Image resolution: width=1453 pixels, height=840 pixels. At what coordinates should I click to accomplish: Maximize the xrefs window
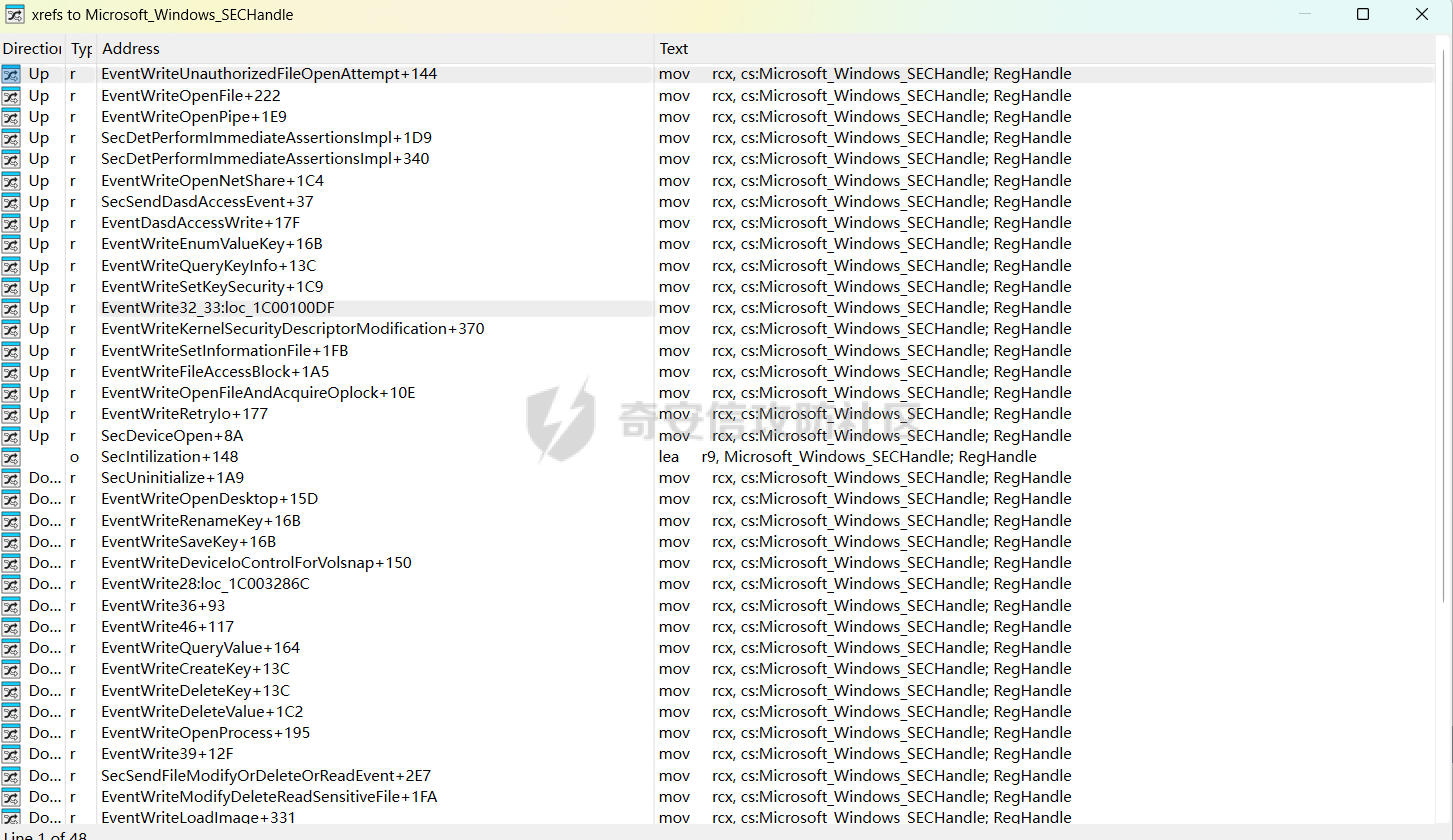tap(1362, 15)
